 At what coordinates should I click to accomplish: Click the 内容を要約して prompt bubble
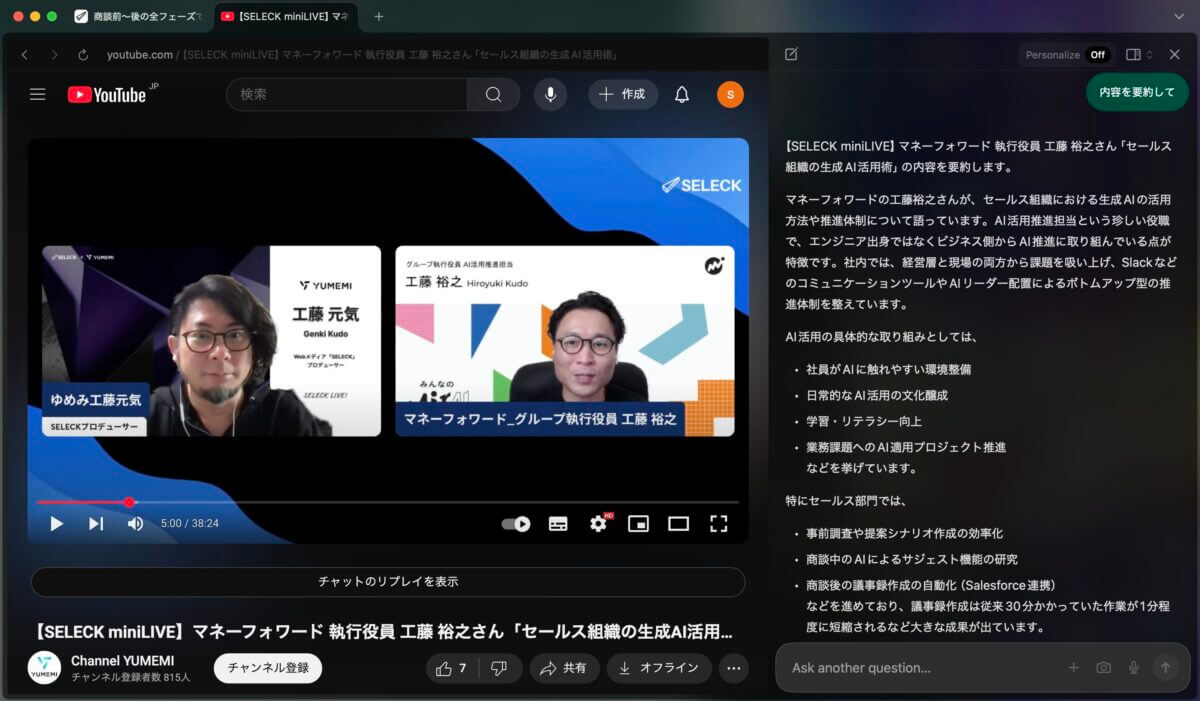click(x=1137, y=92)
